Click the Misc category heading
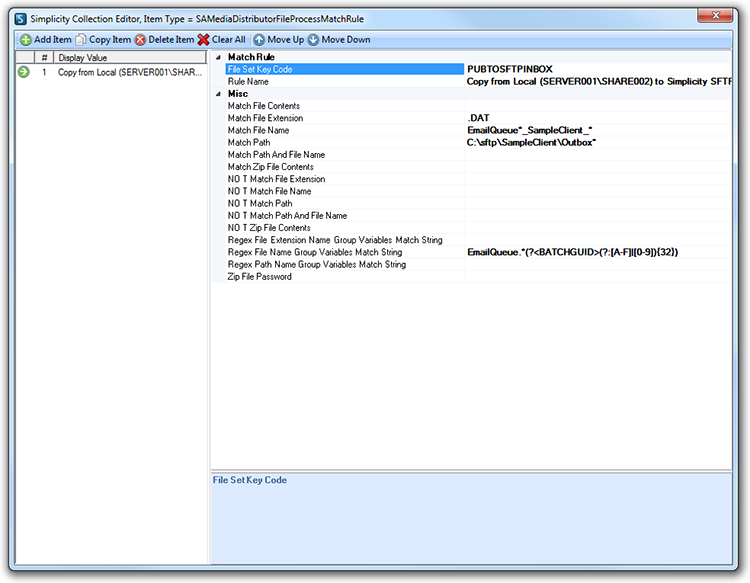The image size is (750, 583). (238, 94)
